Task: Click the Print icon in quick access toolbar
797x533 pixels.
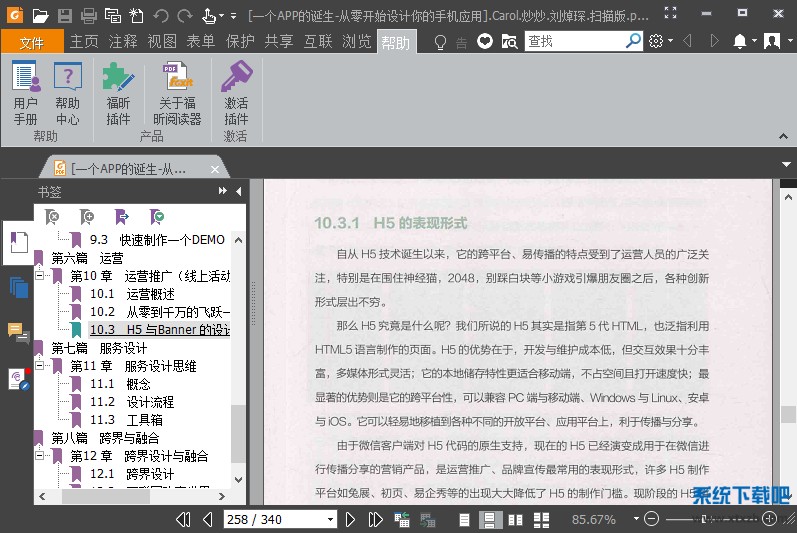Action: [x=89, y=16]
